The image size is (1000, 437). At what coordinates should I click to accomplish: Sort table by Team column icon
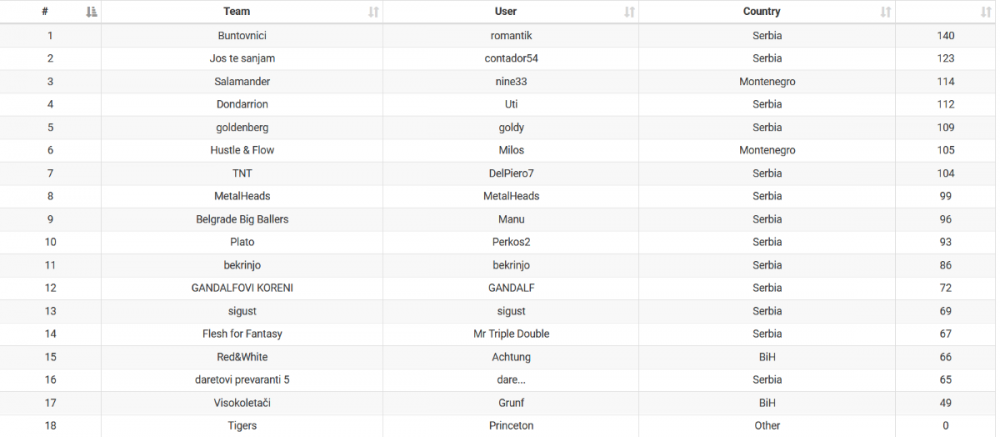coord(373,12)
